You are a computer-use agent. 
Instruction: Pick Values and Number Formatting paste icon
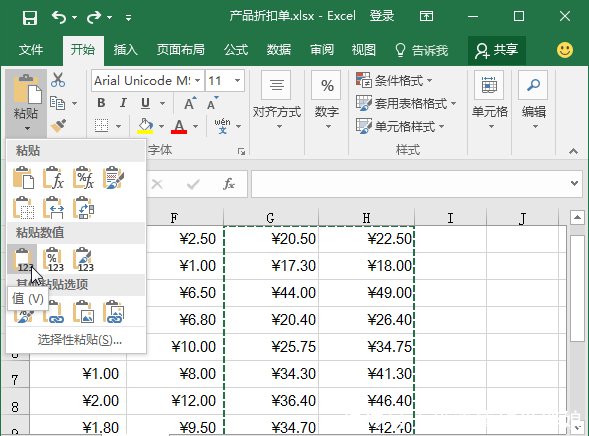coord(53,259)
